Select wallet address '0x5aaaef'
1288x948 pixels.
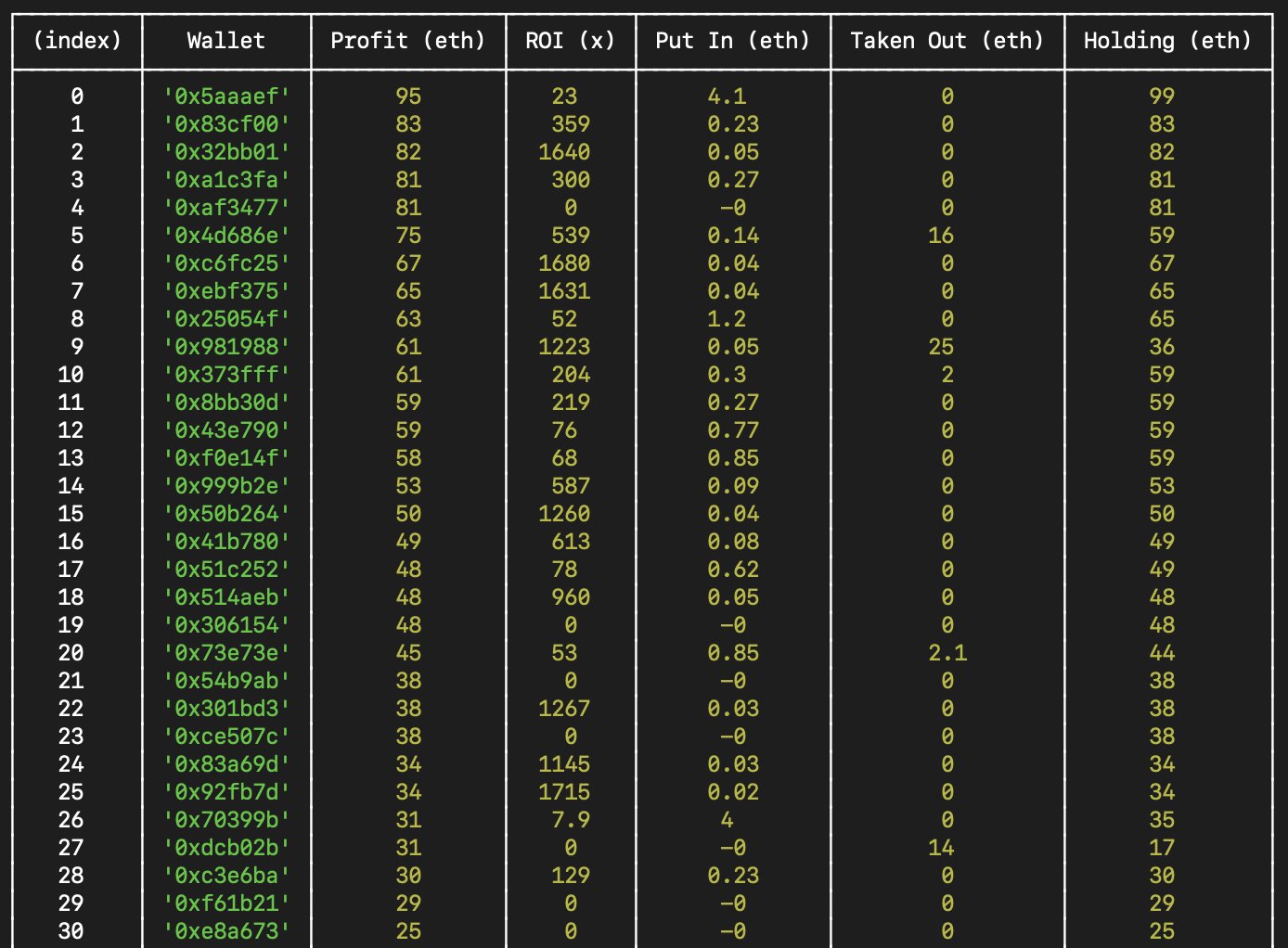[x=226, y=96]
